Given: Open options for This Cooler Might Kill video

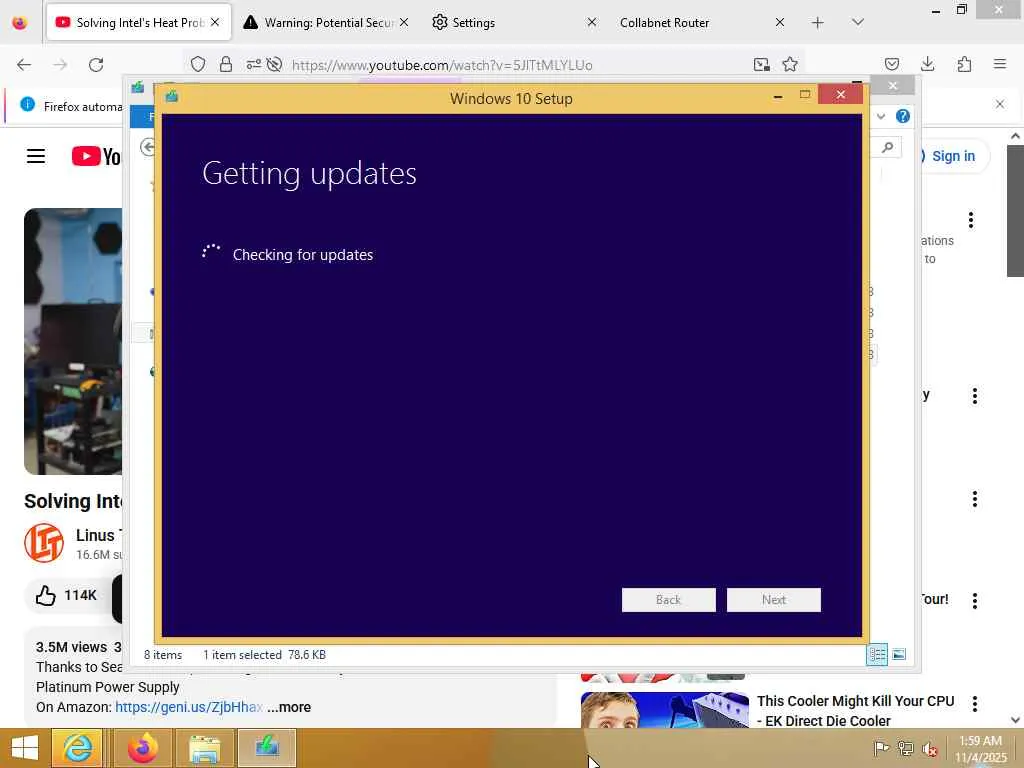Looking at the screenshot, I should pos(975,704).
